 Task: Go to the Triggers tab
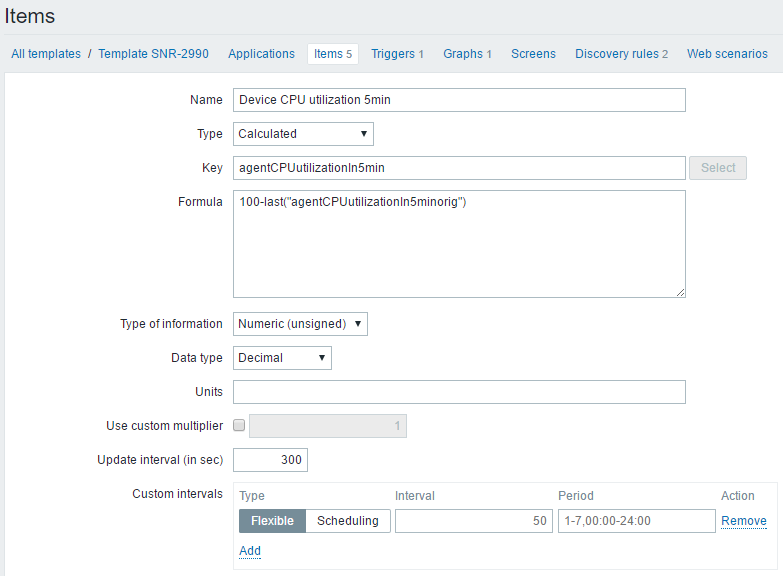point(397,54)
